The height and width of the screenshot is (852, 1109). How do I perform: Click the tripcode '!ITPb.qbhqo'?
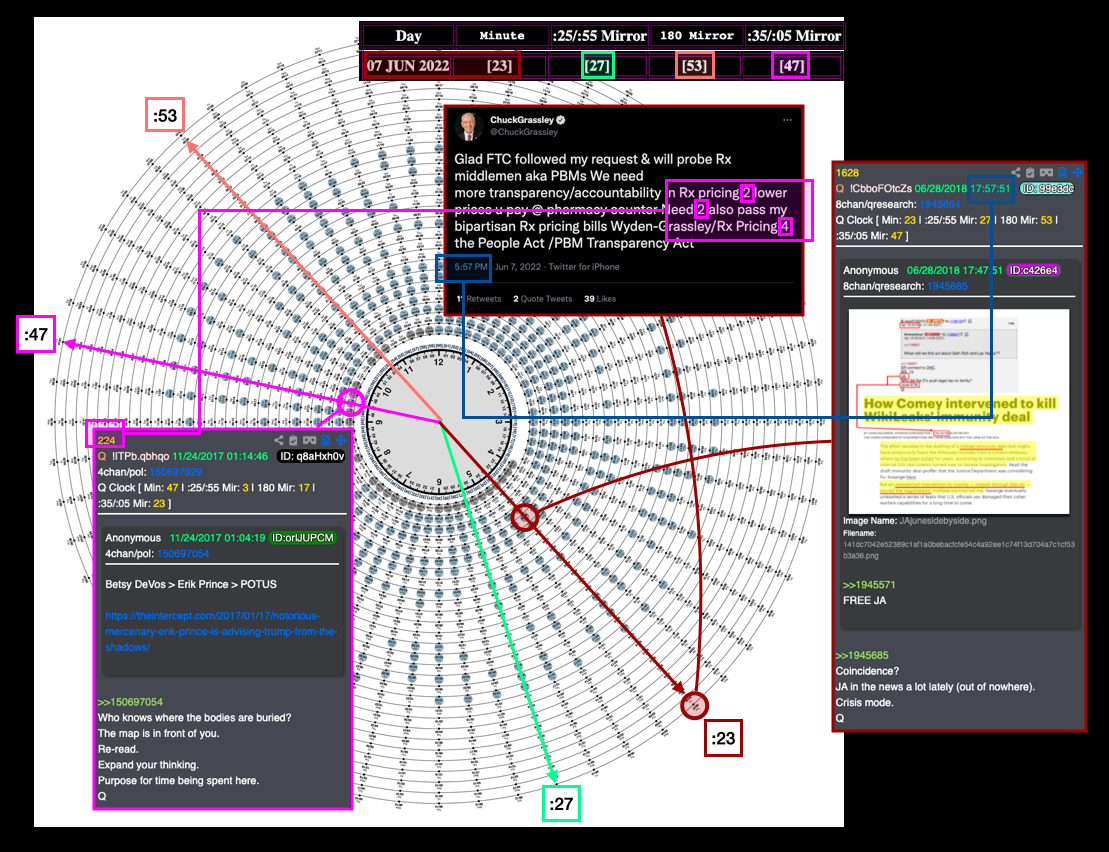[x=140, y=456]
